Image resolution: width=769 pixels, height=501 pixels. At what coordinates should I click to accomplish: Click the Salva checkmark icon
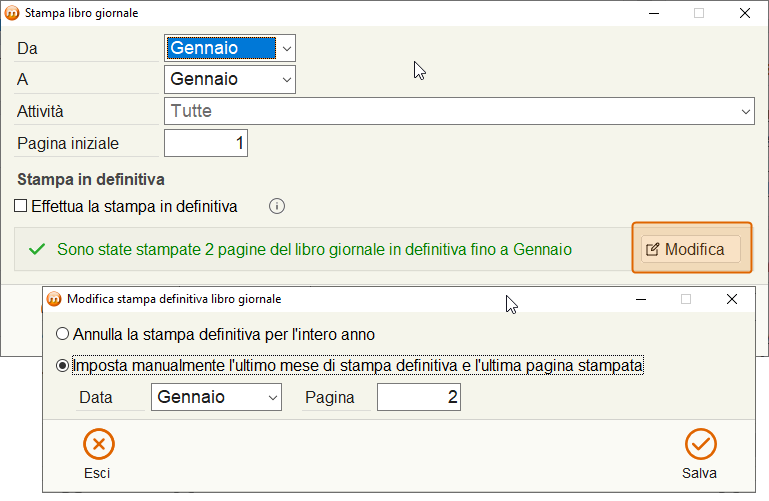(x=700, y=444)
